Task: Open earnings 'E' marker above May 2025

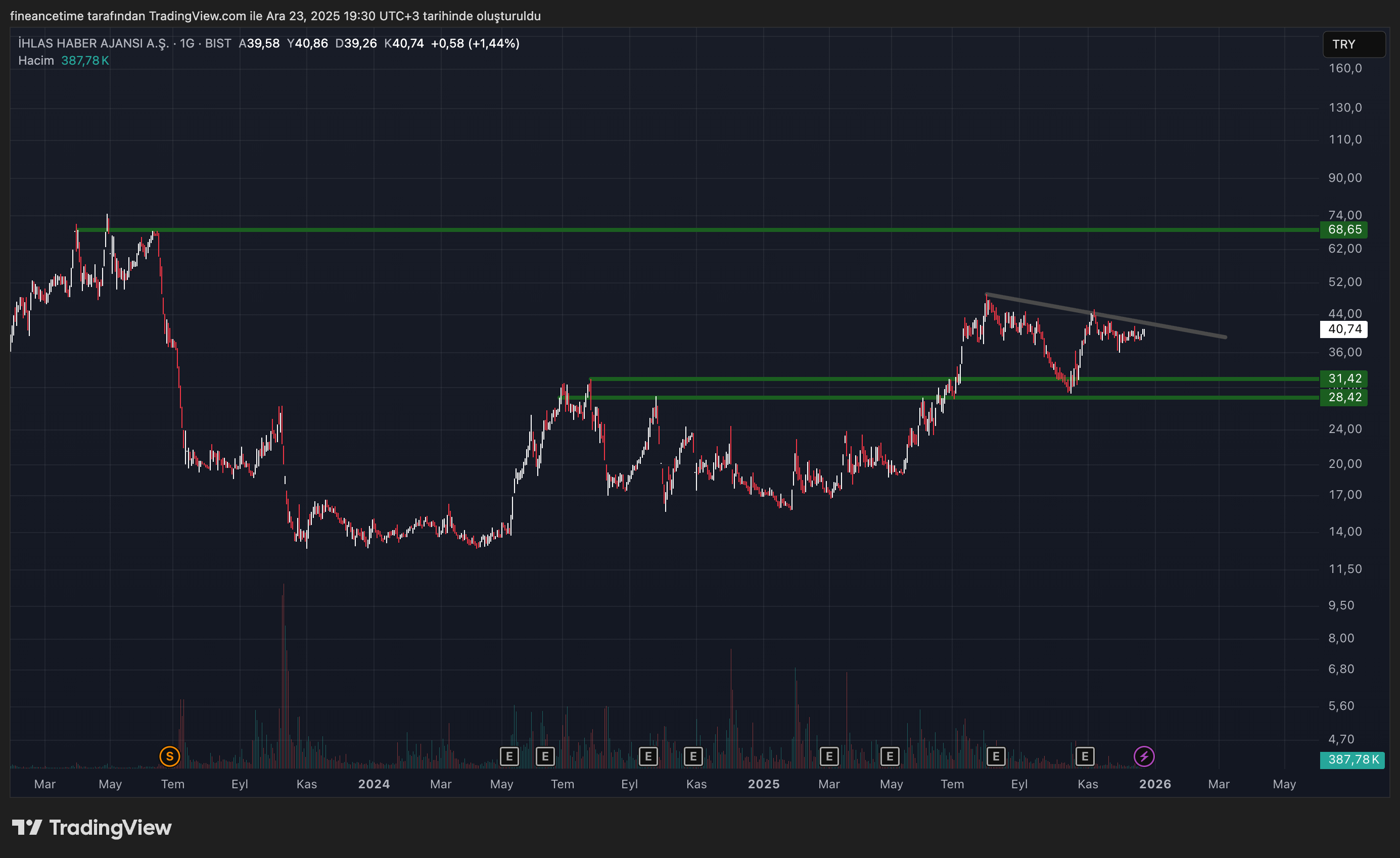Action: (x=890, y=756)
